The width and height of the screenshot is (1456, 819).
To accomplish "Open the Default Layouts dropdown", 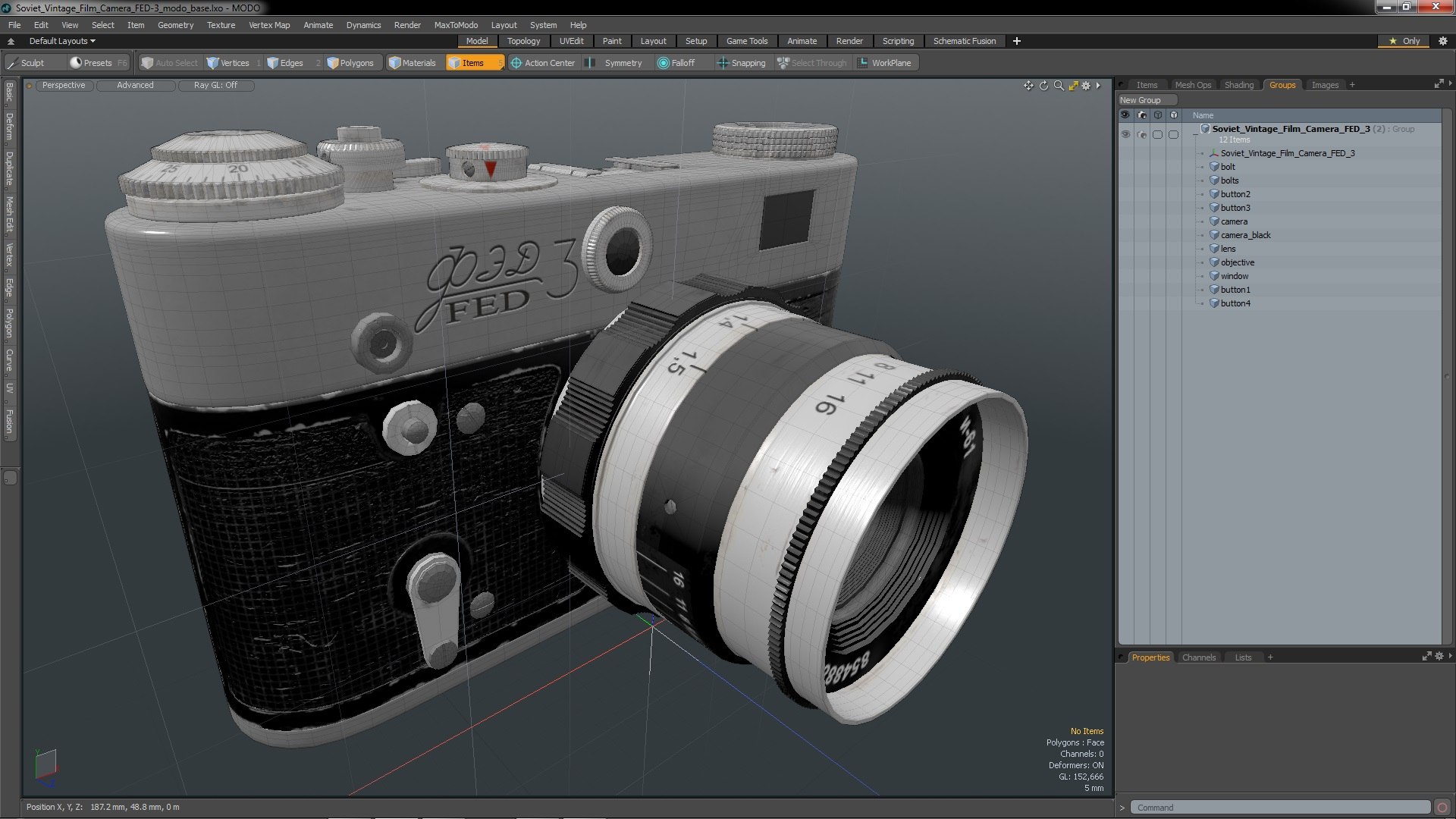I will pos(62,41).
